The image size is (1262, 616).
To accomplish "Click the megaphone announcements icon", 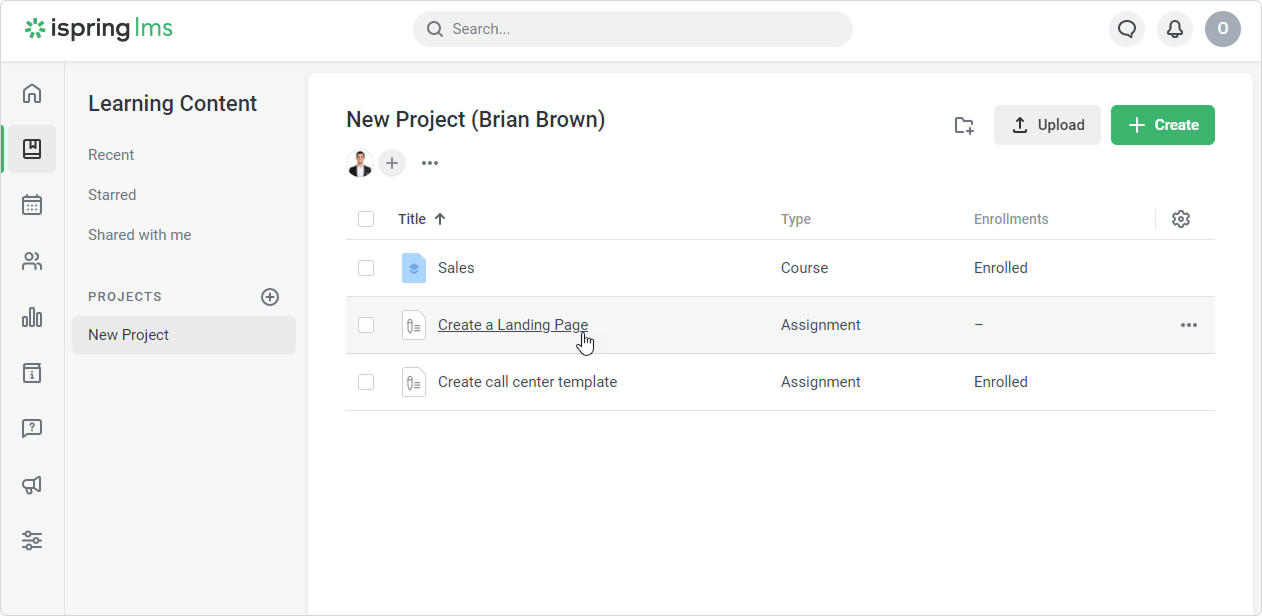I will point(32,485).
